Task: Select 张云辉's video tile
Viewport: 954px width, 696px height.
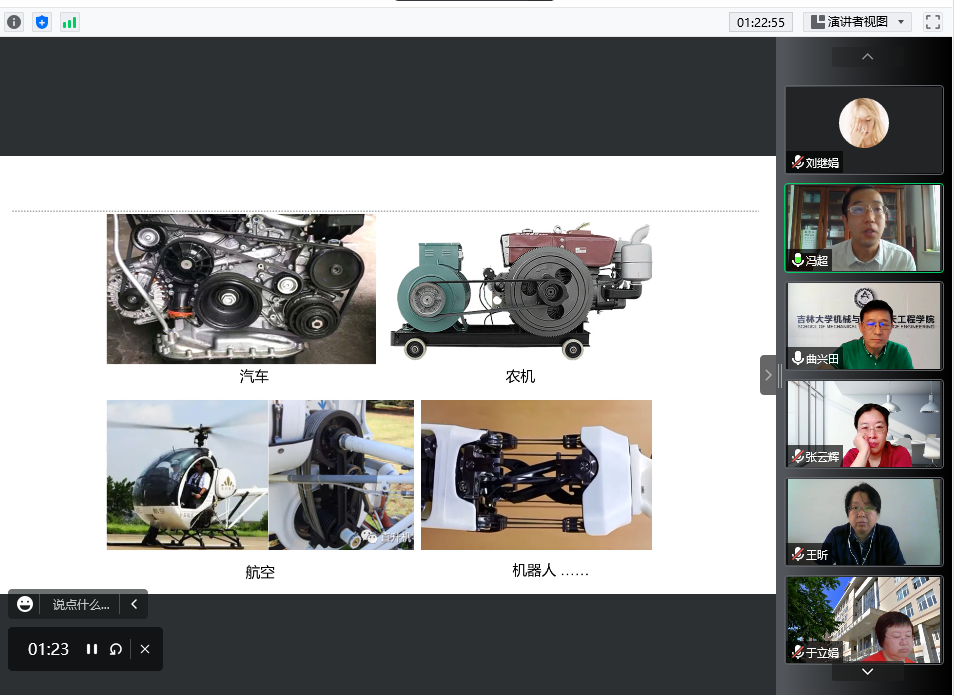Action: (x=864, y=424)
